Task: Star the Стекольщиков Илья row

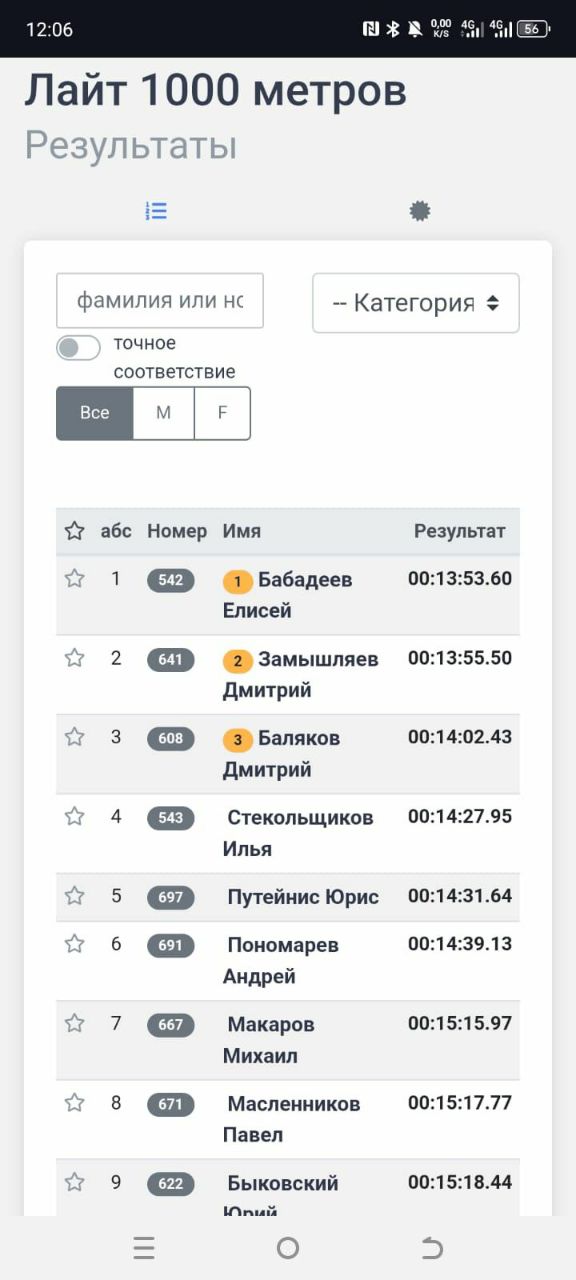Action: click(74, 816)
